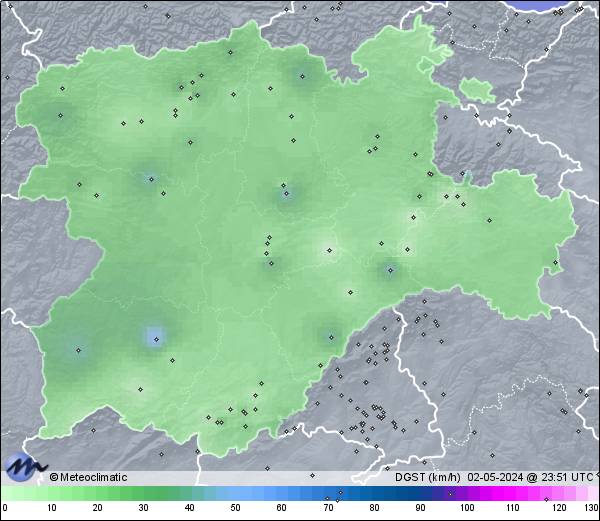Click the scale value 120

(x=559, y=508)
